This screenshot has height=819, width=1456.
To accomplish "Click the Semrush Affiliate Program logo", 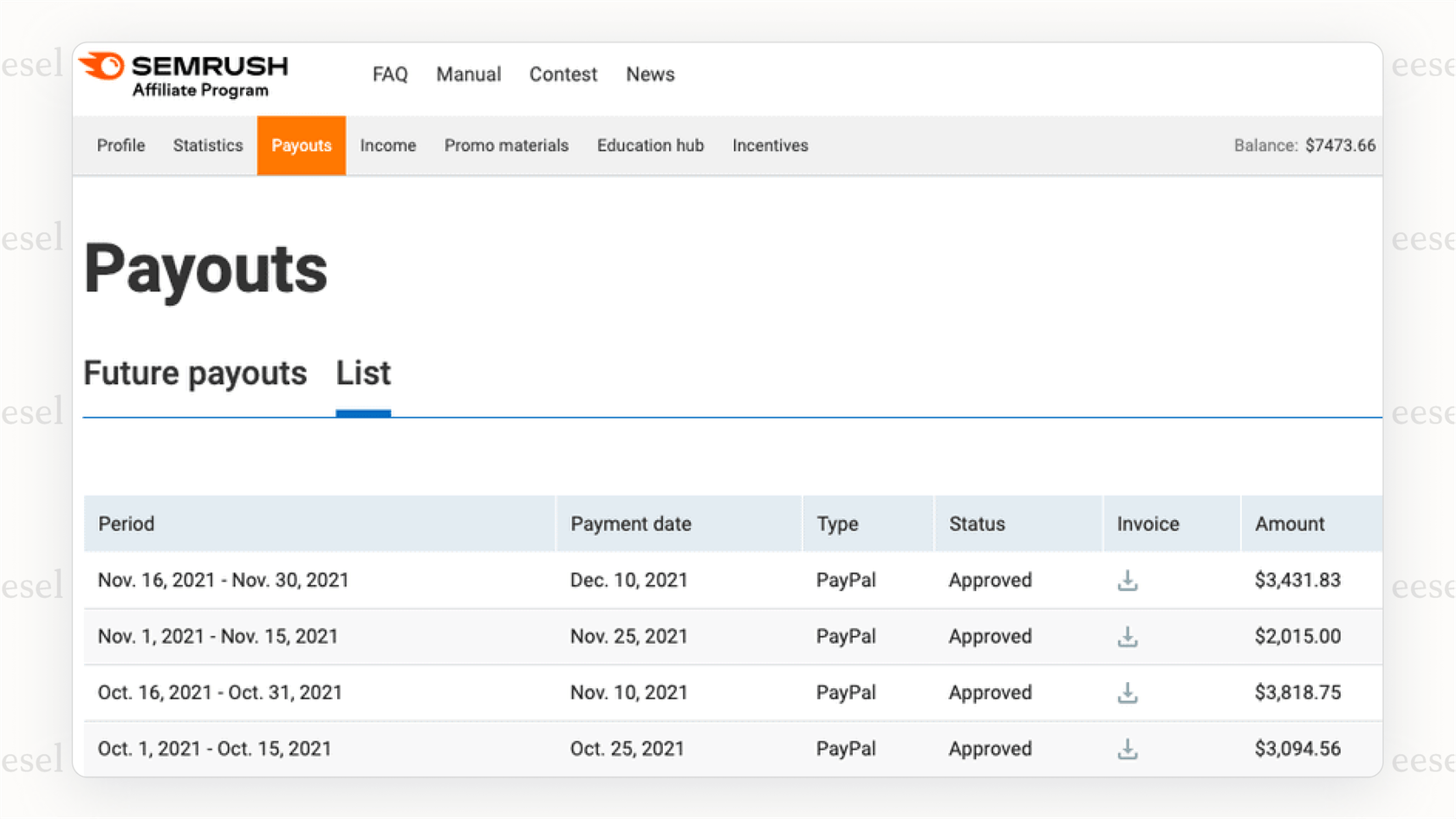I will click(x=185, y=75).
